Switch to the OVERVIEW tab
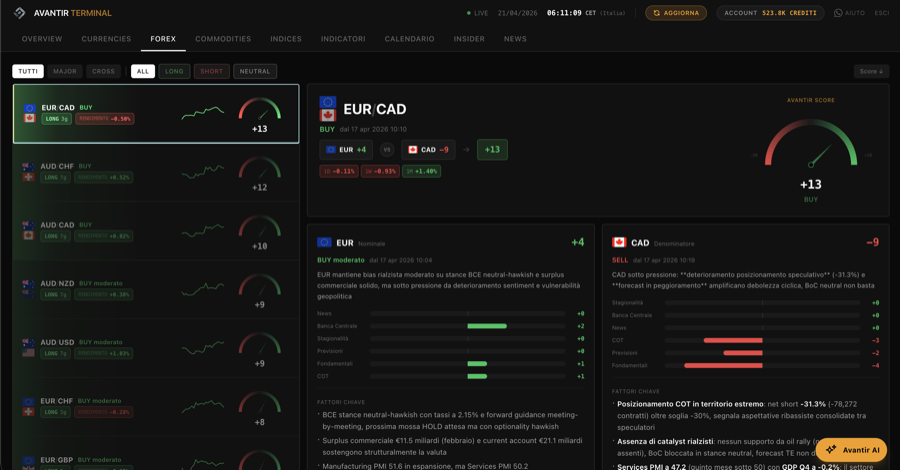Screen dimensions: 900x470 [x=42, y=39]
